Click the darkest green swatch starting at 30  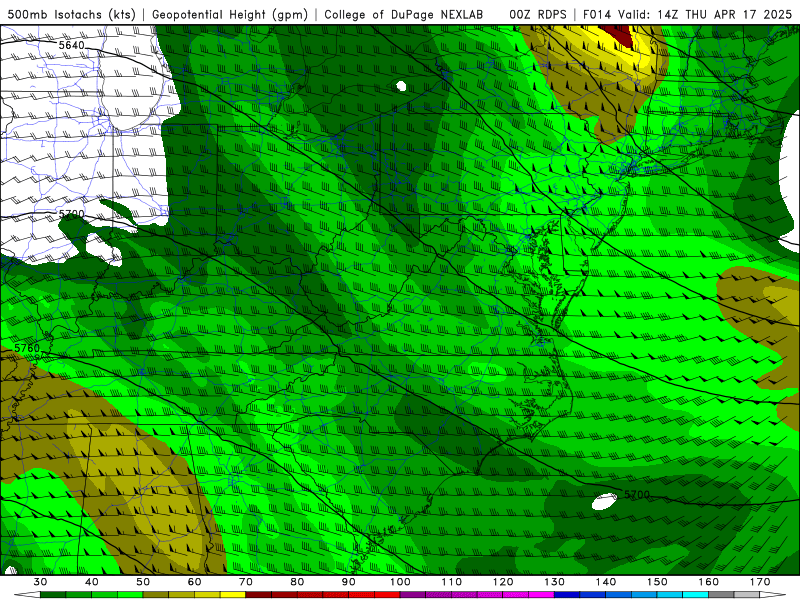click(53, 595)
